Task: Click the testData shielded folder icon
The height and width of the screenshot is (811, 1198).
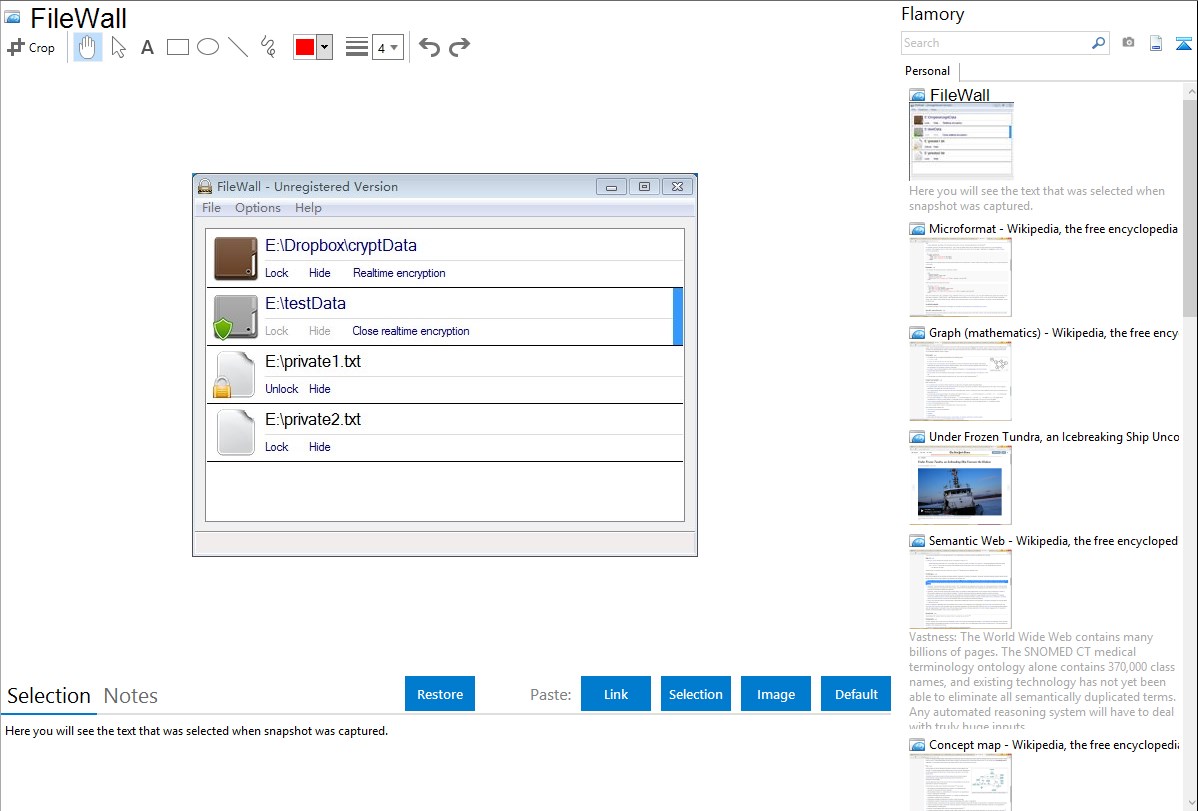Action: point(235,316)
